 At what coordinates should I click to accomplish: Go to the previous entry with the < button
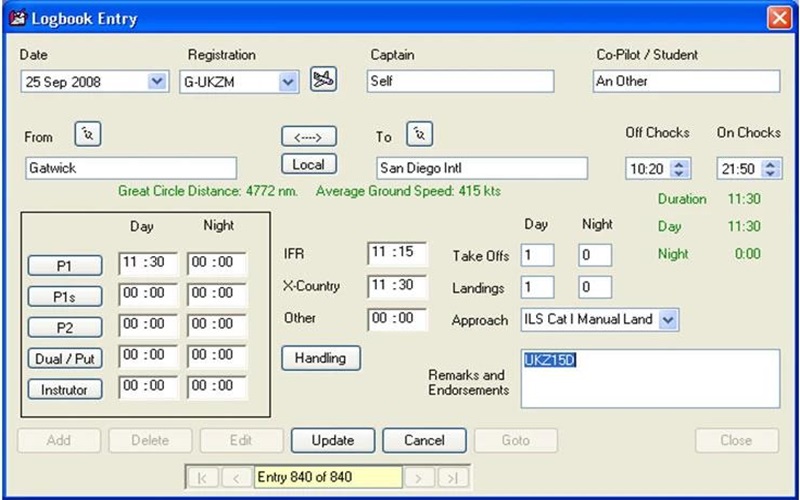[x=236, y=478]
